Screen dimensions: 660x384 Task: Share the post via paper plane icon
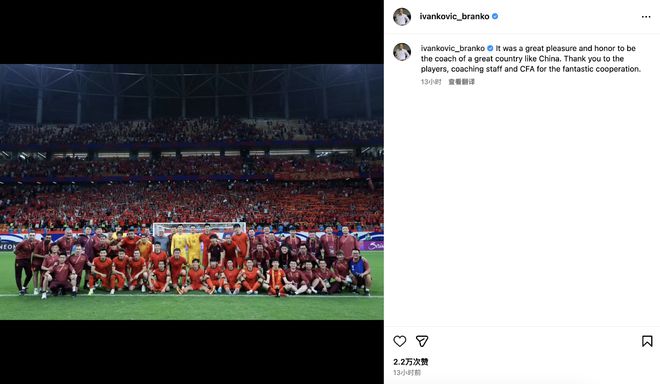(422, 341)
